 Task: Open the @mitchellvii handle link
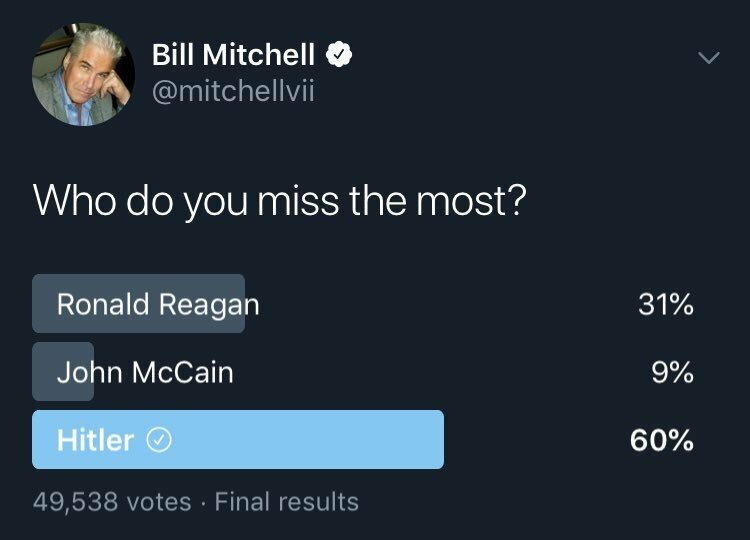tap(235, 93)
